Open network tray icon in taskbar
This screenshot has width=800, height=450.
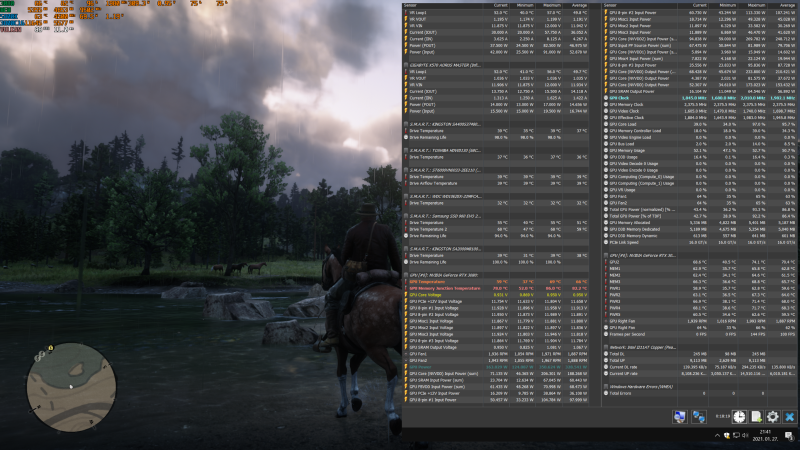(x=736, y=435)
